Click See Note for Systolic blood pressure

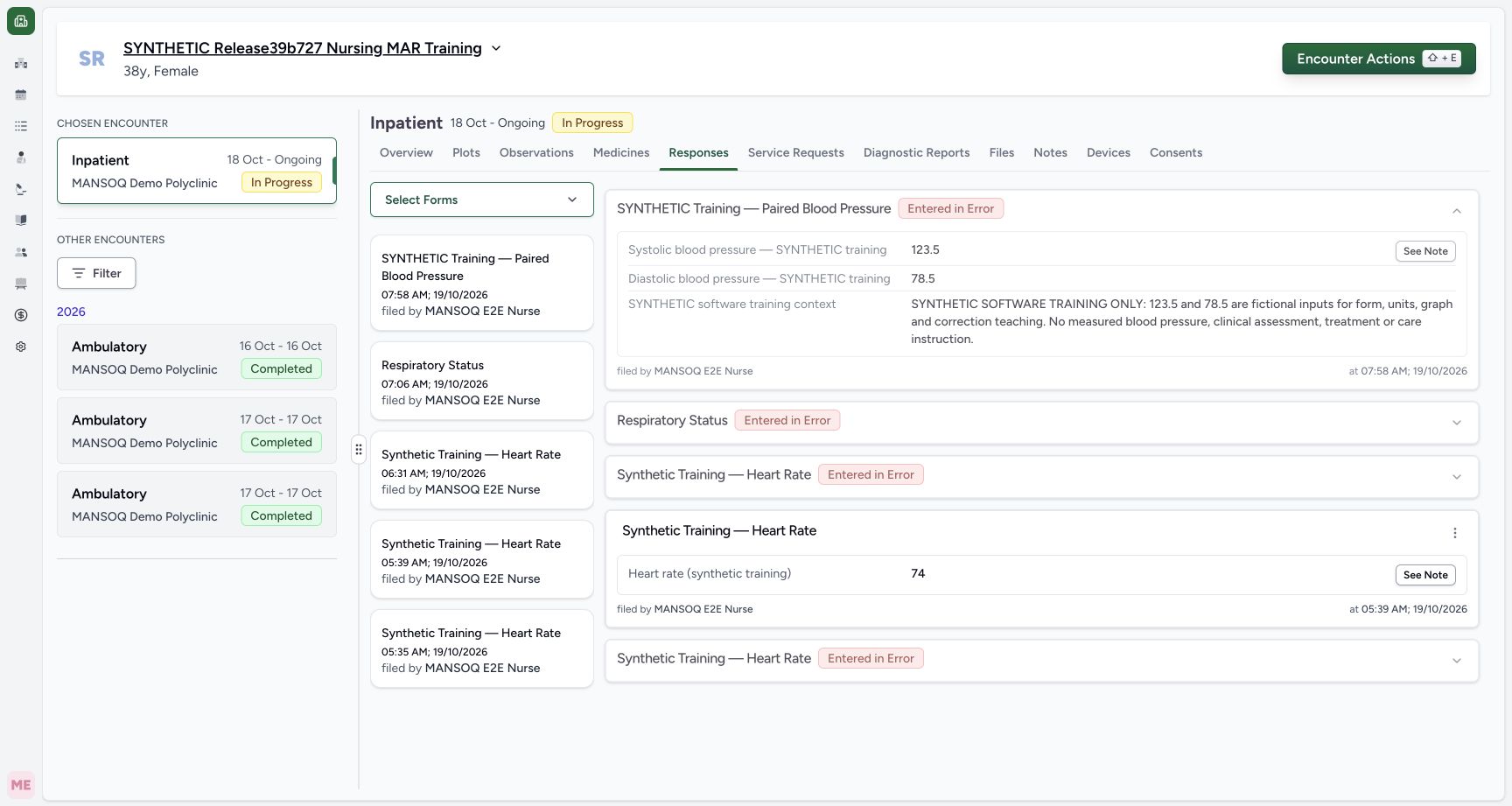[1425, 251]
